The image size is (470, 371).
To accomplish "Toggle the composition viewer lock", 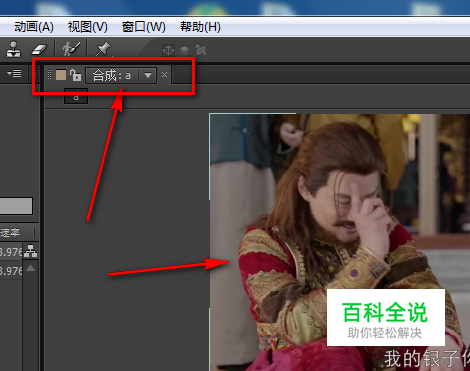I will pos(75,75).
